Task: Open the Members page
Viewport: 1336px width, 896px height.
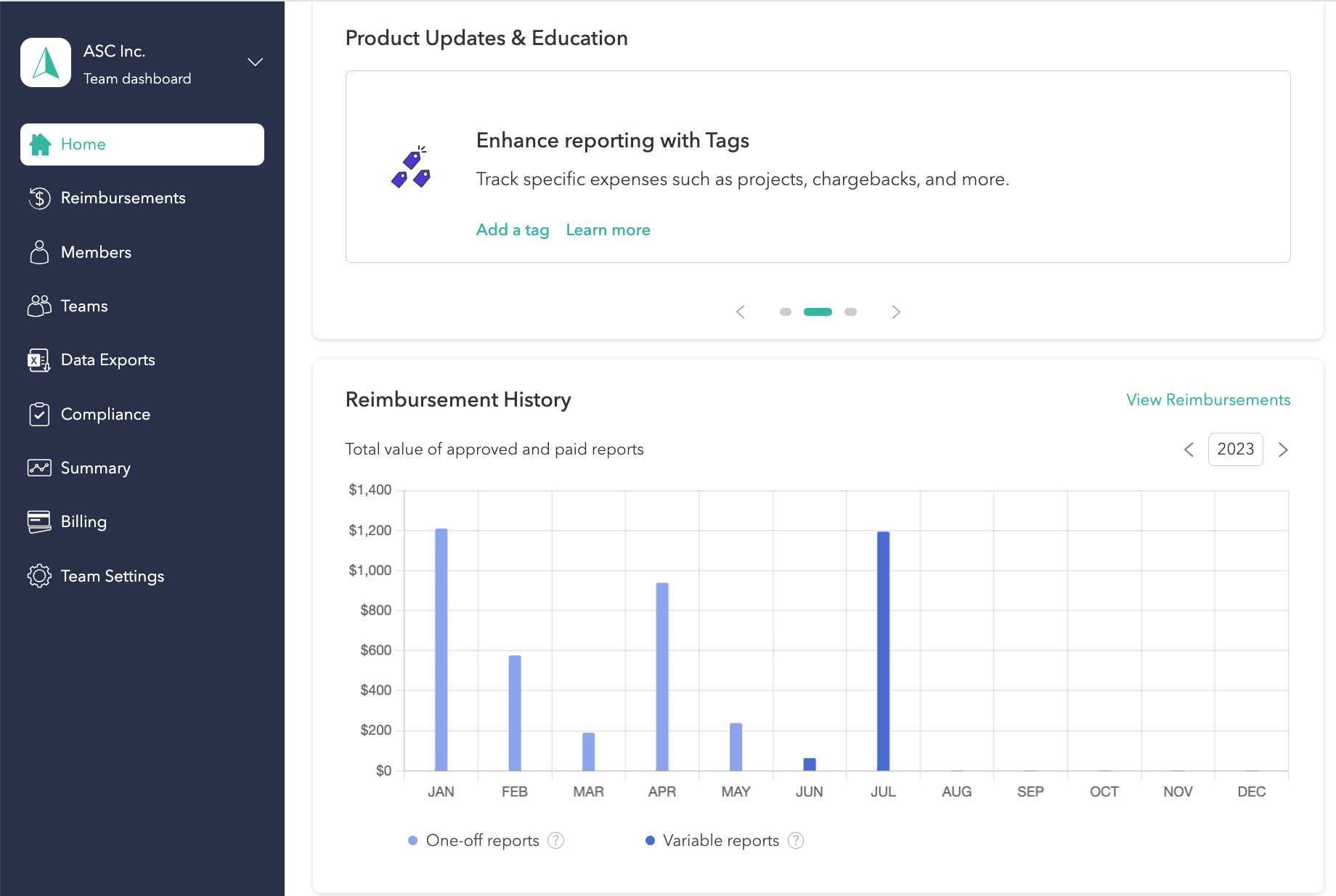Action: [x=96, y=252]
